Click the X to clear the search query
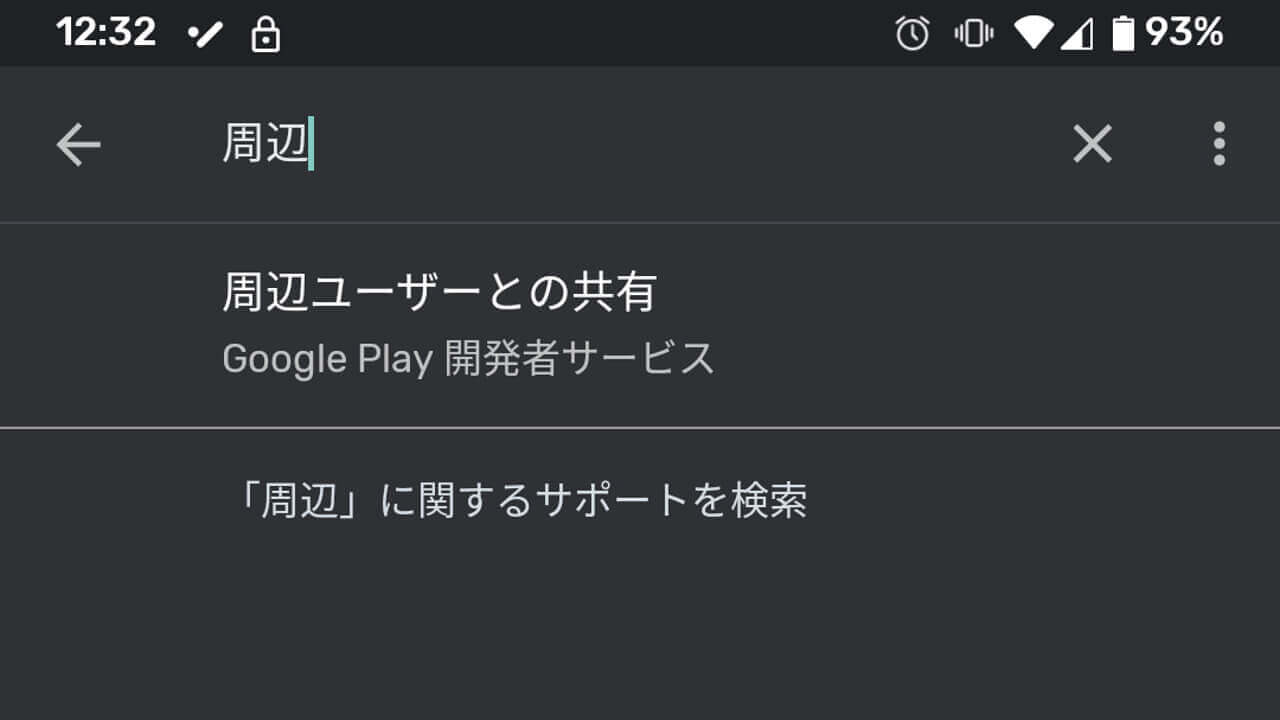1280x720 pixels. [1092, 144]
